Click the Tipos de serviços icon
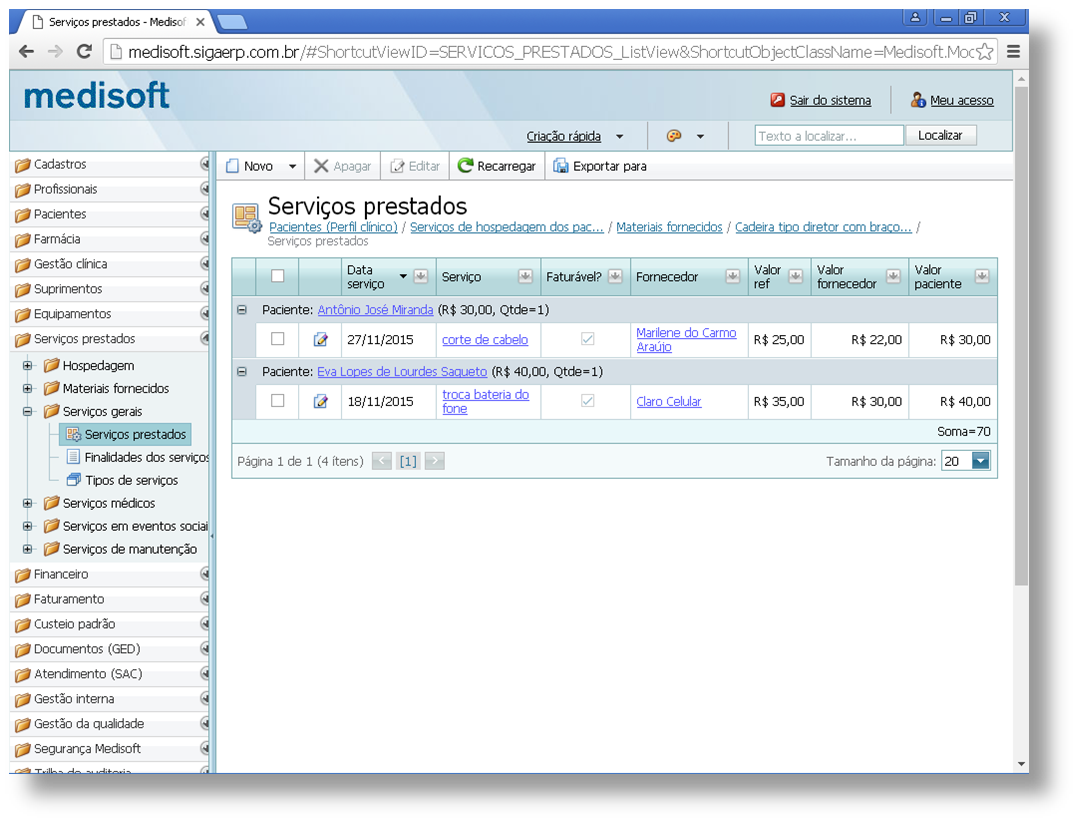The width and height of the screenshot is (1078, 823). click(x=74, y=479)
